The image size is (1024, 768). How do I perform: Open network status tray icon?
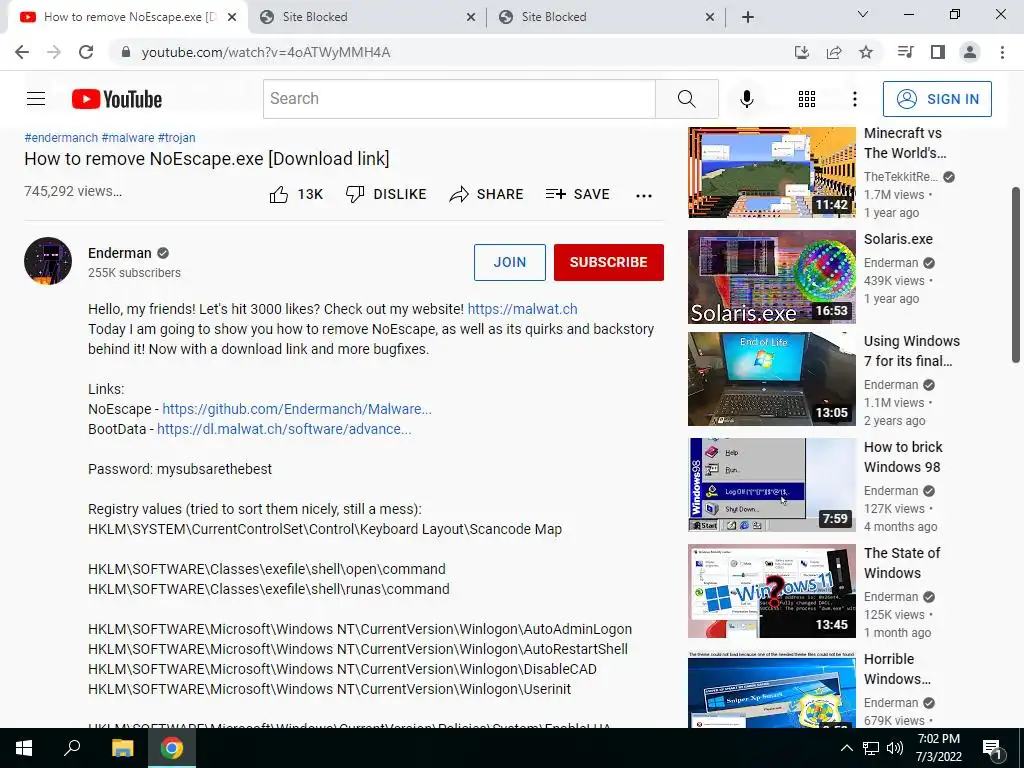871,748
